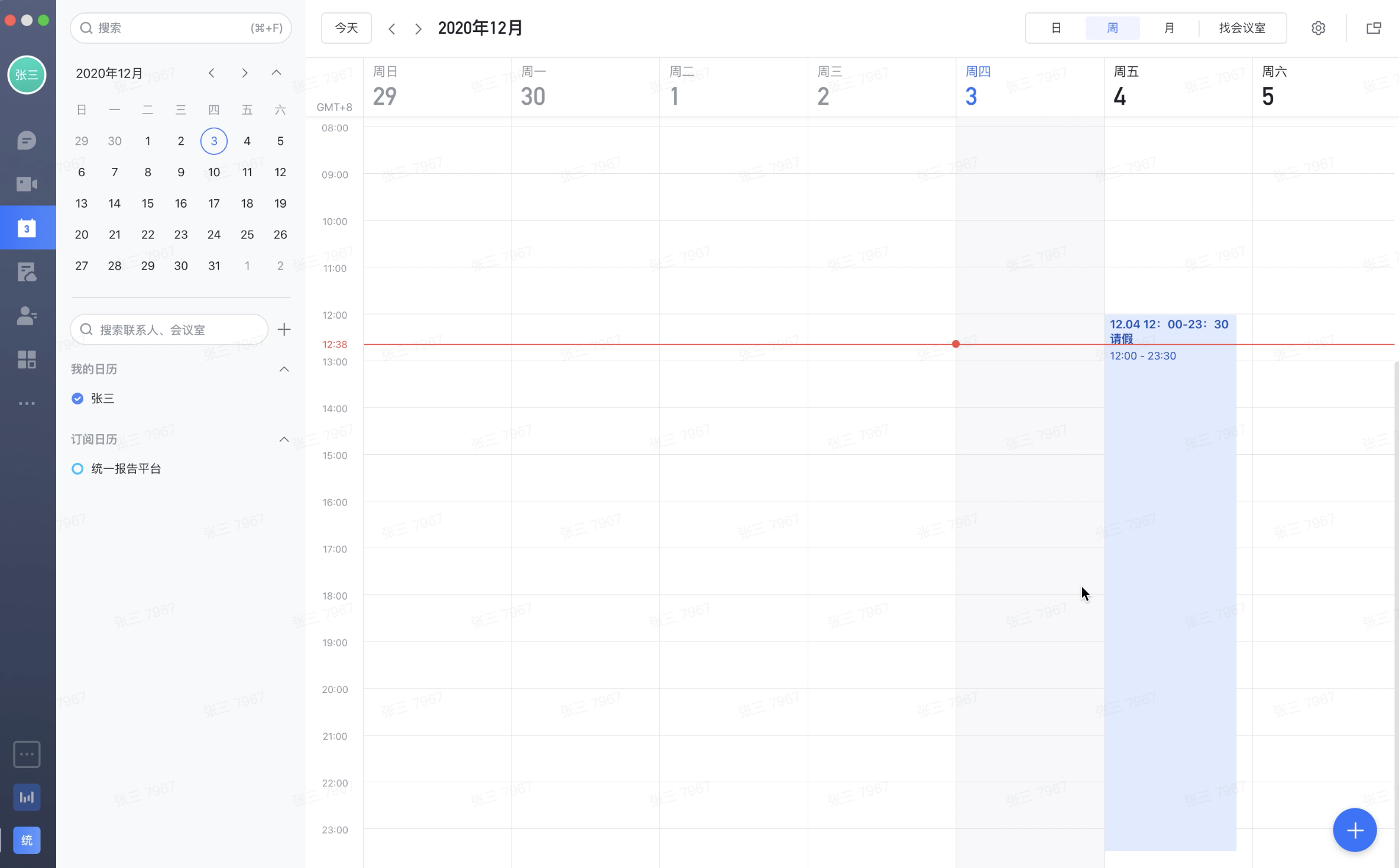Click the blue plus create-event button
The width and height of the screenshot is (1399, 868).
(1354, 830)
